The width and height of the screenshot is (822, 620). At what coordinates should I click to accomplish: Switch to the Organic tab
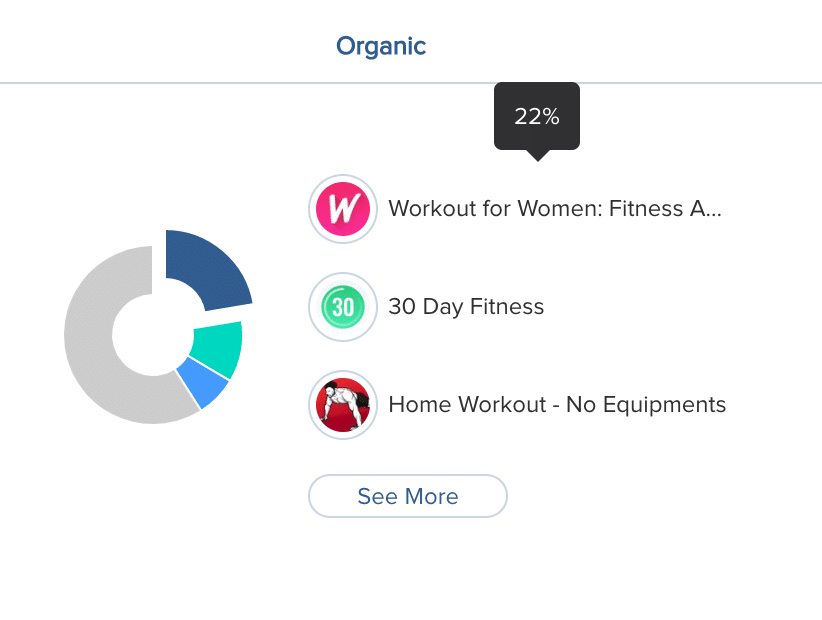381,46
